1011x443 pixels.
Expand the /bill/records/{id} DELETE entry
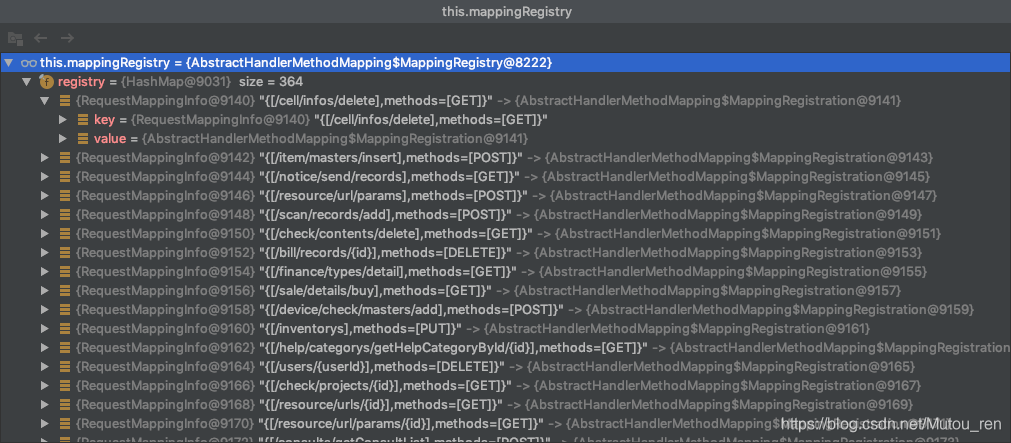pyautogui.click(x=44, y=253)
